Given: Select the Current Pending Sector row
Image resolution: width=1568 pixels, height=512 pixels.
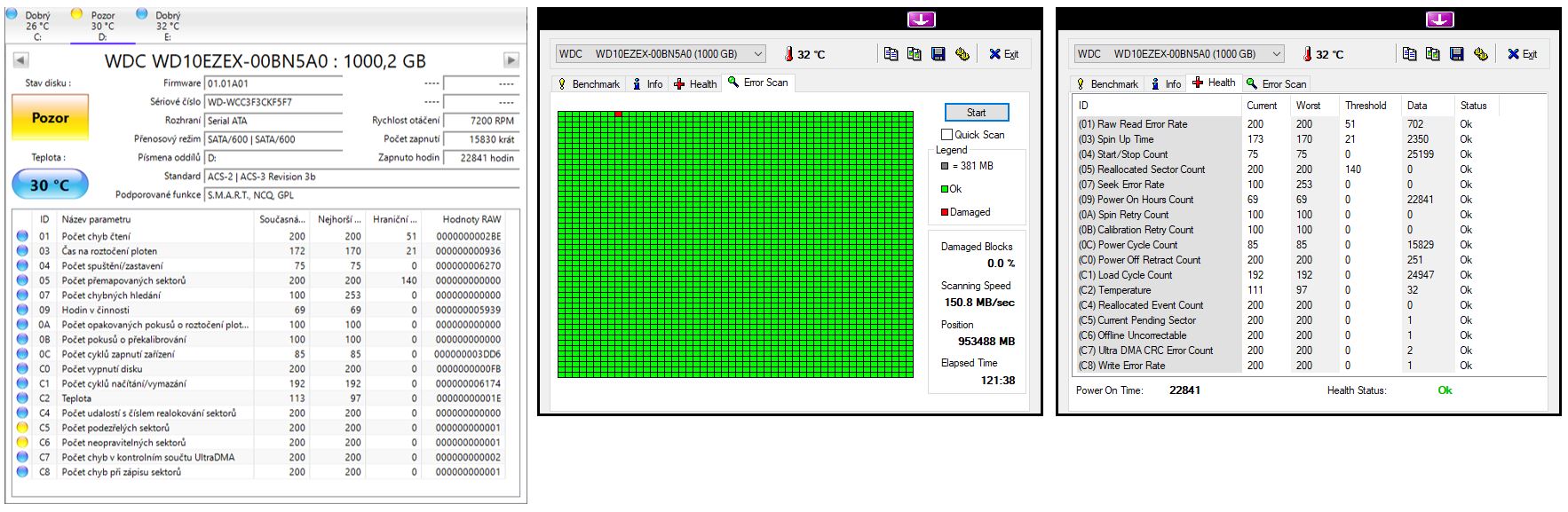Looking at the screenshot, I should pyautogui.click(x=1146, y=320).
